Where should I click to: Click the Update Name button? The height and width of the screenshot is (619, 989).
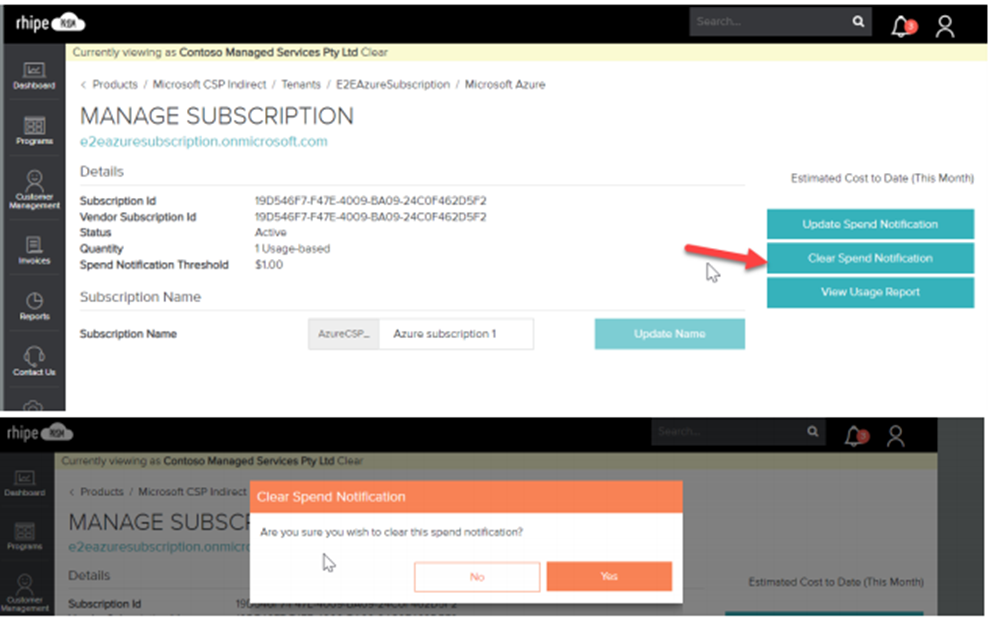pos(669,334)
